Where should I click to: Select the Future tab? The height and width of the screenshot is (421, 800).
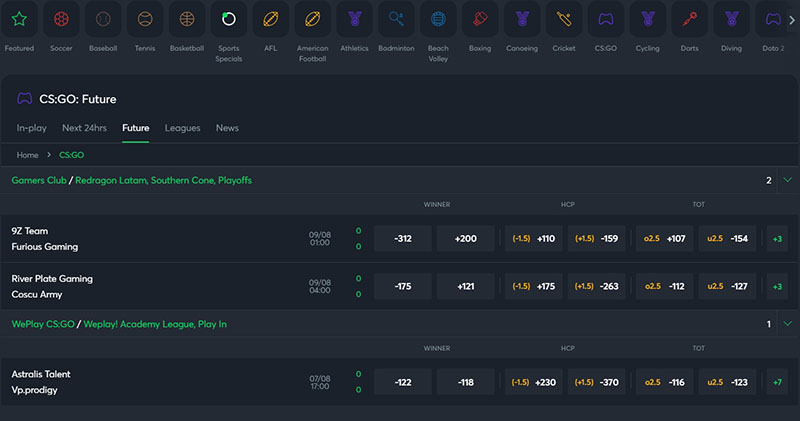(x=136, y=128)
